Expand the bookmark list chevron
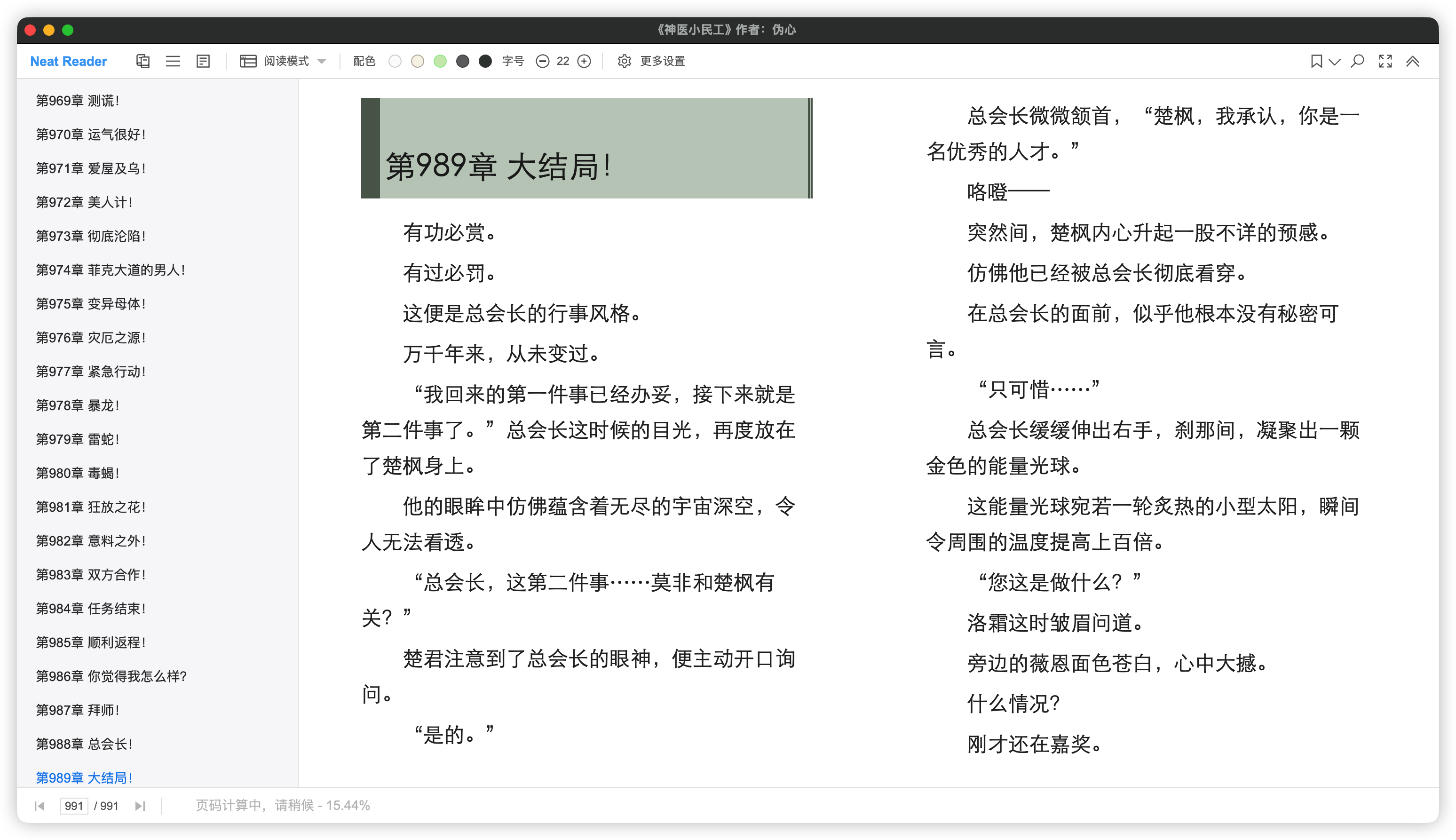The image size is (1456, 840). [x=1334, y=61]
